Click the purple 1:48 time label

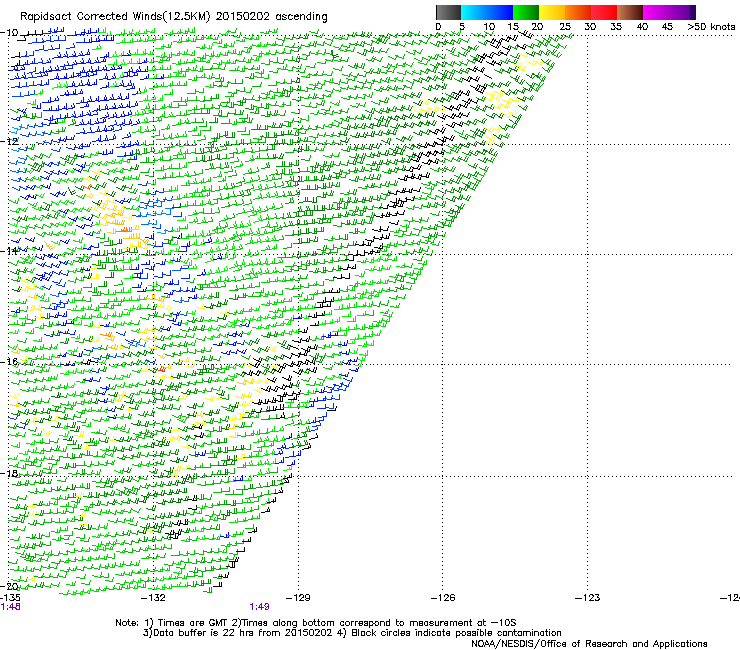(10, 607)
